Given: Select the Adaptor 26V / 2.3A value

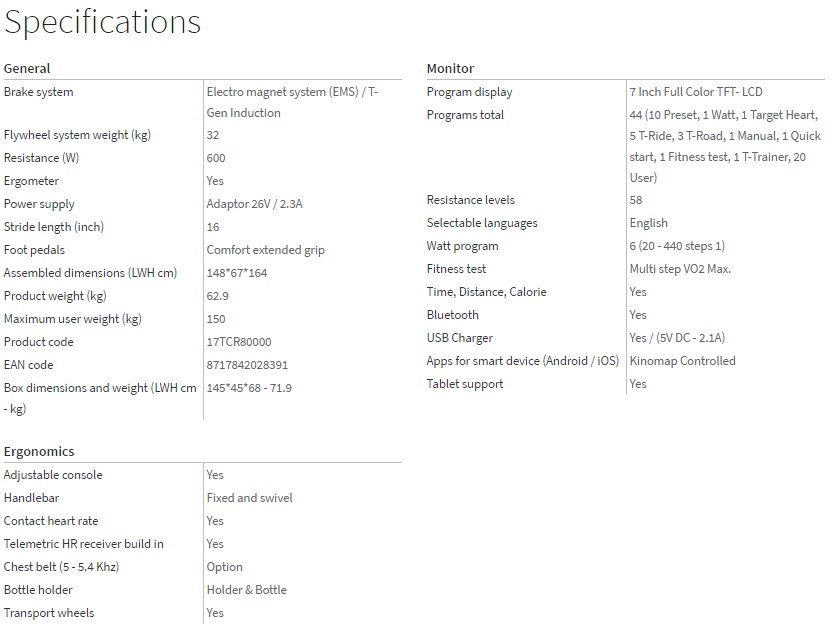Looking at the screenshot, I should point(254,204).
